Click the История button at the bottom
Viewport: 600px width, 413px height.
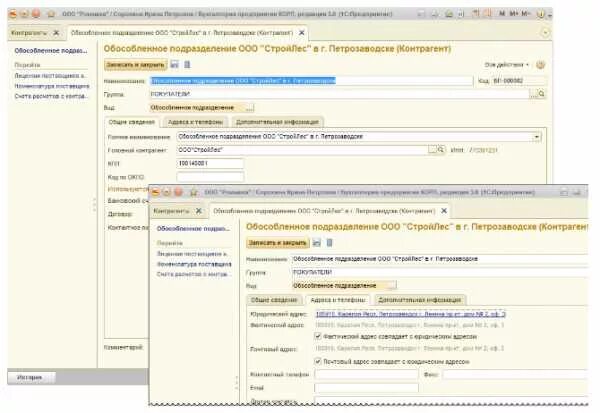(x=29, y=377)
